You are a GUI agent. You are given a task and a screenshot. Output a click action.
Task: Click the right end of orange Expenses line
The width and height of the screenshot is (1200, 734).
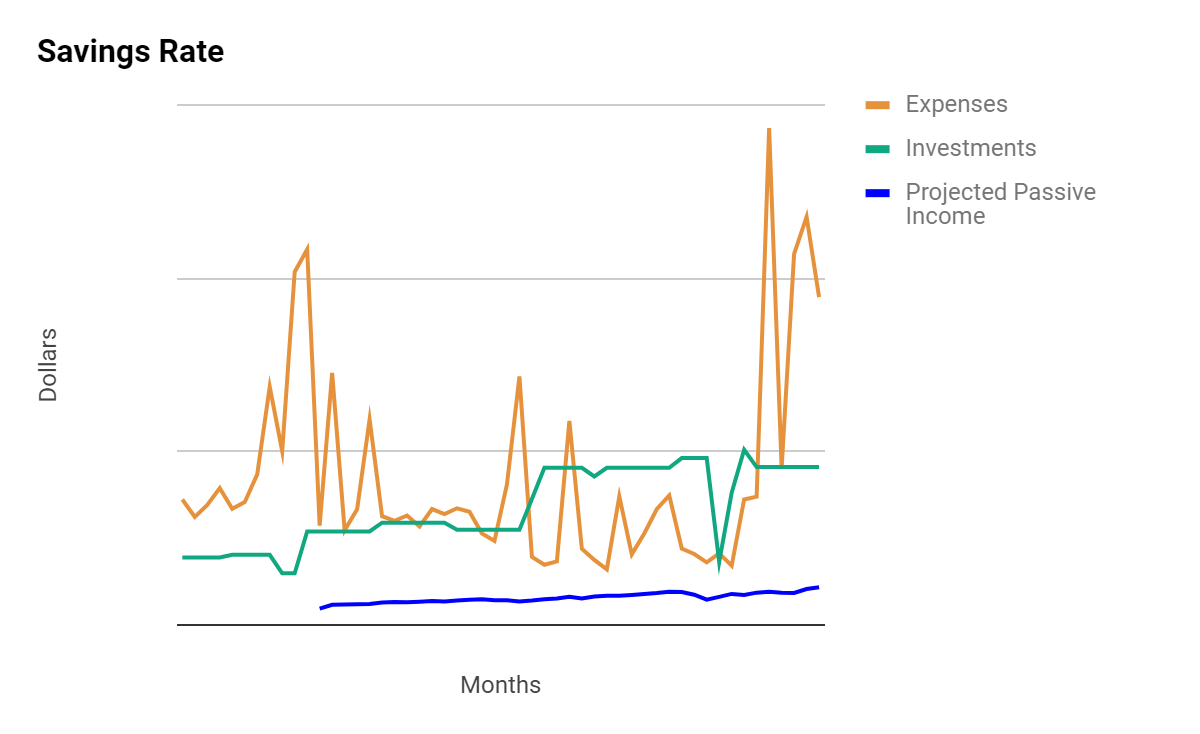point(818,296)
